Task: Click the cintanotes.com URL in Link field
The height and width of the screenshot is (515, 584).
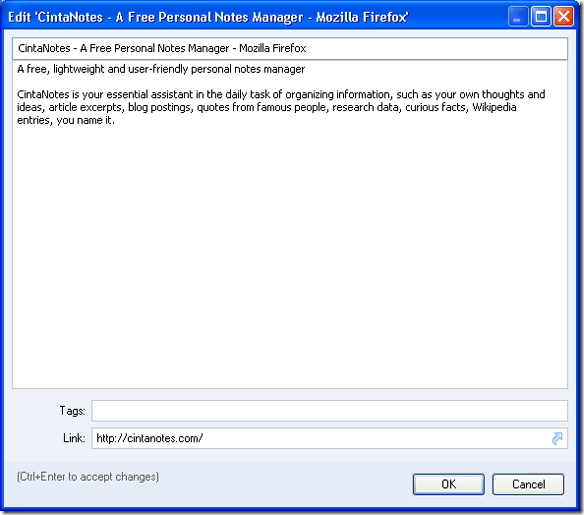Action: click(x=149, y=438)
